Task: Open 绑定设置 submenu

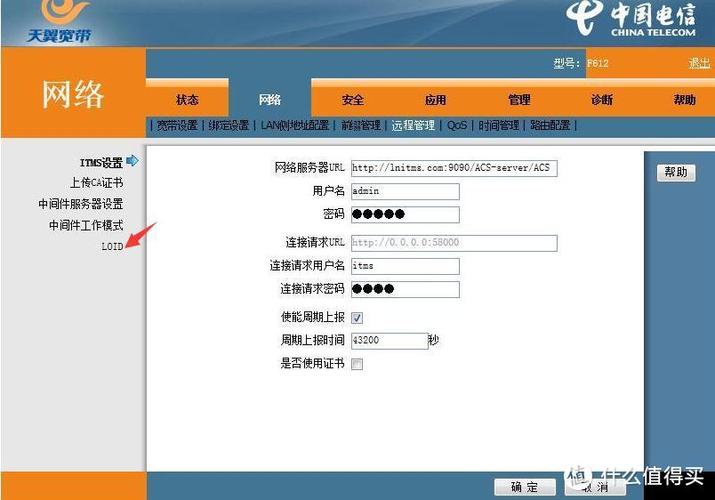Action: point(228,125)
